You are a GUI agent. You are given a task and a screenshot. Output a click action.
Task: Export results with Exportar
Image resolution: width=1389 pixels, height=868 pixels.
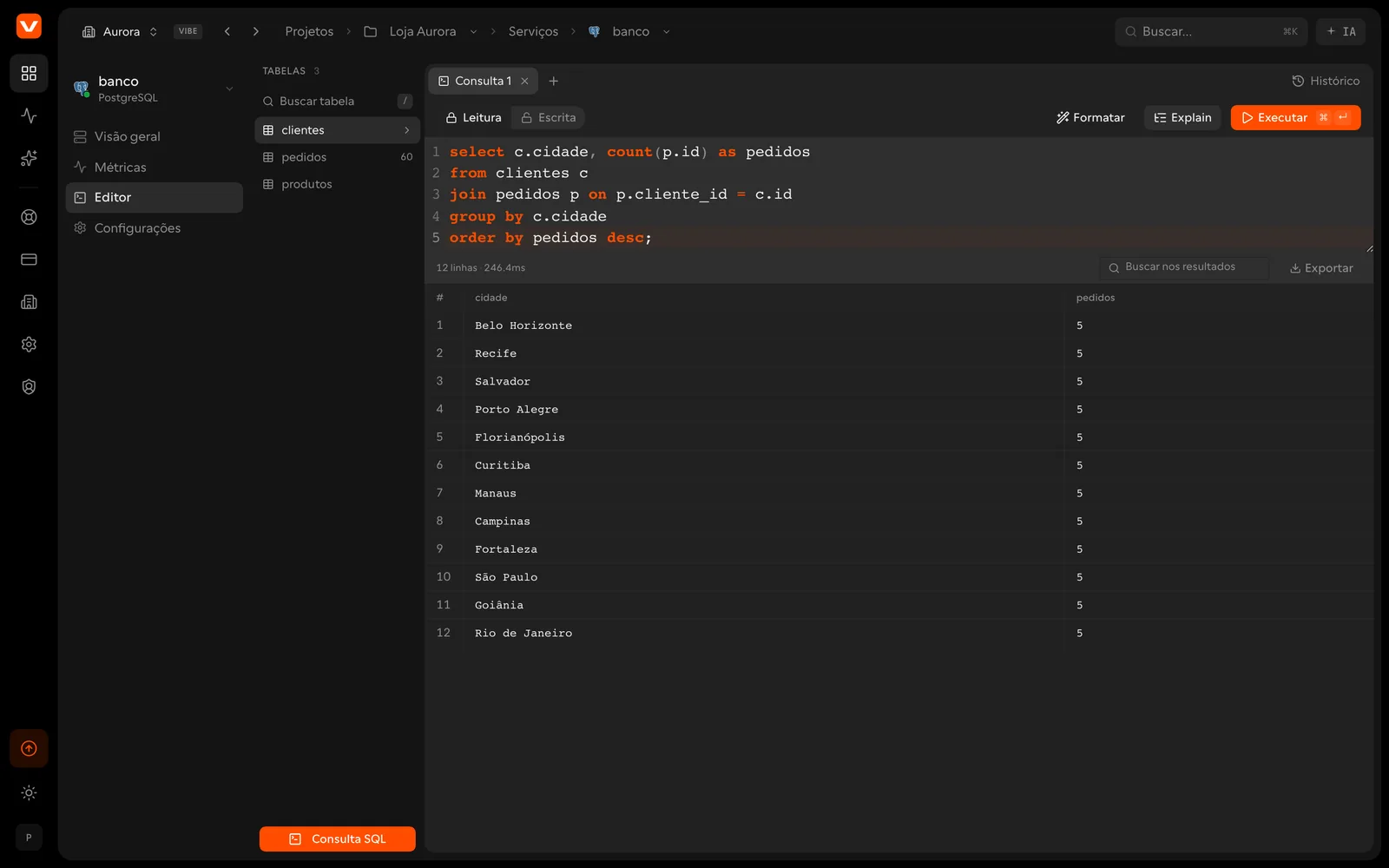click(x=1321, y=268)
